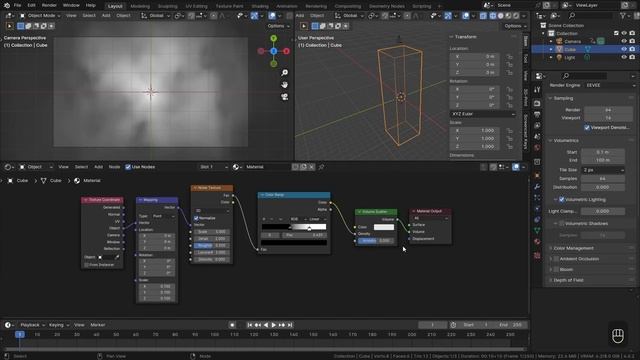Toggle Use Nodes checkbox

(x=128, y=167)
